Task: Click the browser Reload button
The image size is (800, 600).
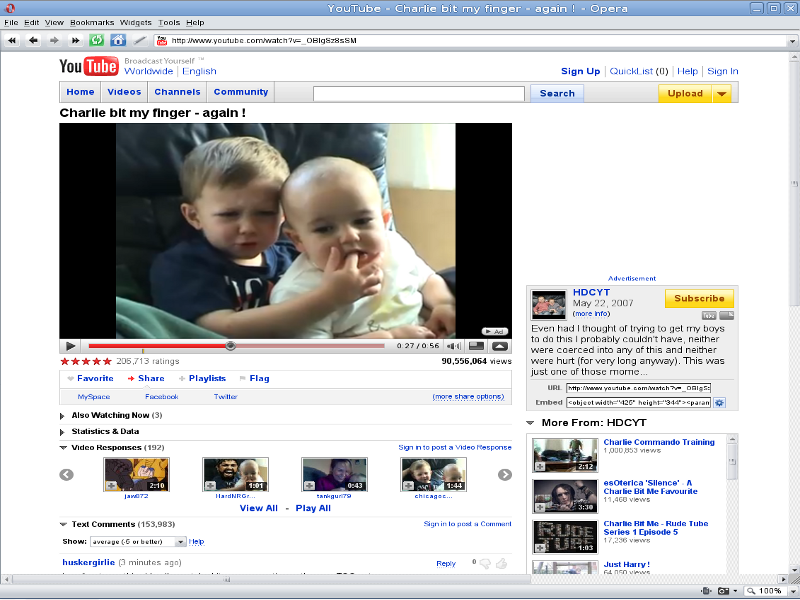Action: tap(97, 41)
